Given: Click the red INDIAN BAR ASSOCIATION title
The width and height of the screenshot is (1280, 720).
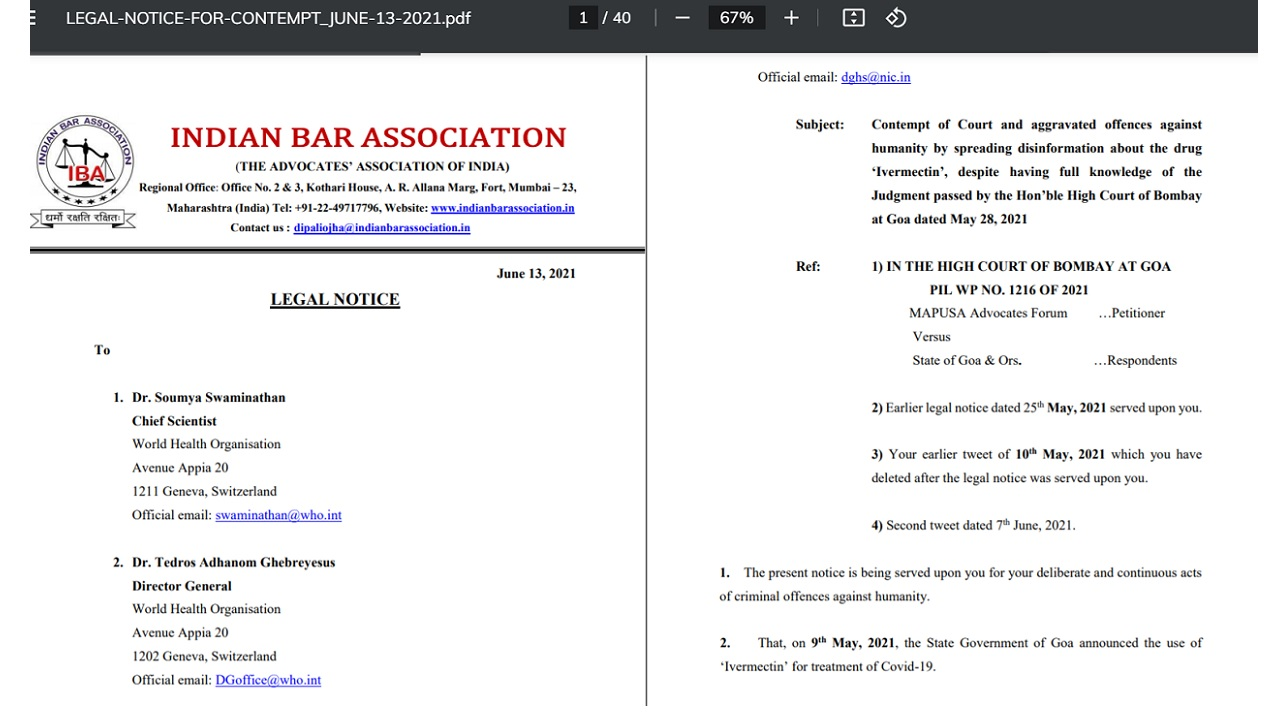Looking at the screenshot, I should (x=368, y=137).
